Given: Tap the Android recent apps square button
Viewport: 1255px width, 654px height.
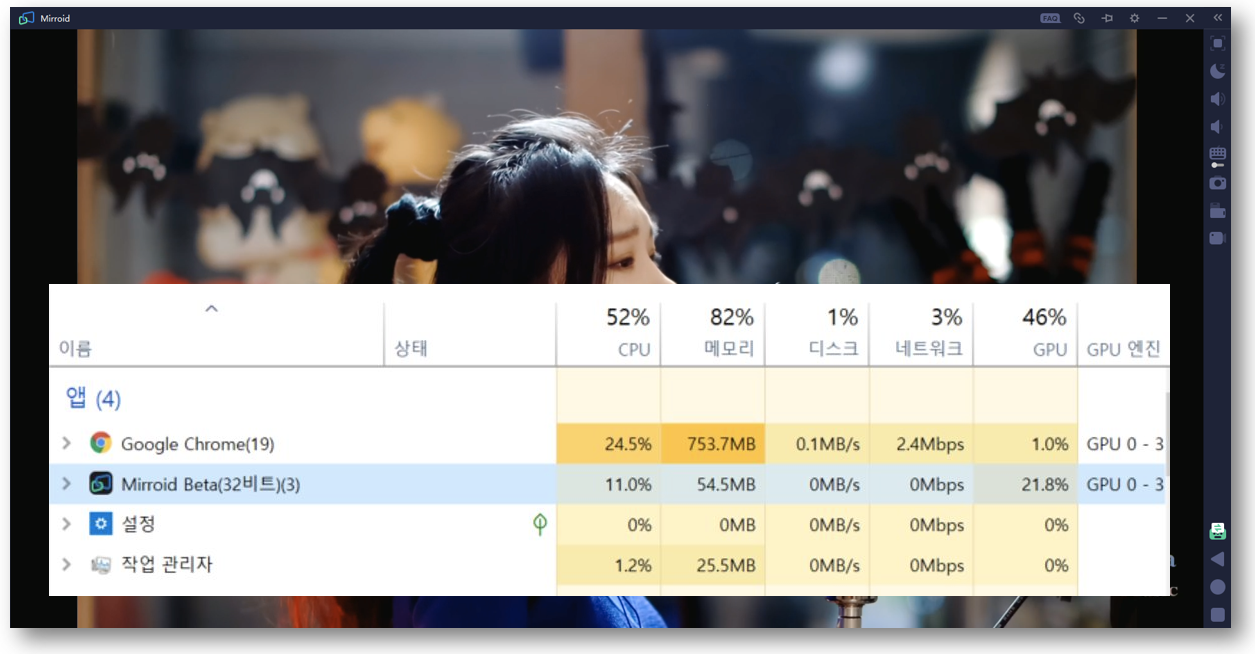Looking at the screenshot, I should [x=1217, y=615].
